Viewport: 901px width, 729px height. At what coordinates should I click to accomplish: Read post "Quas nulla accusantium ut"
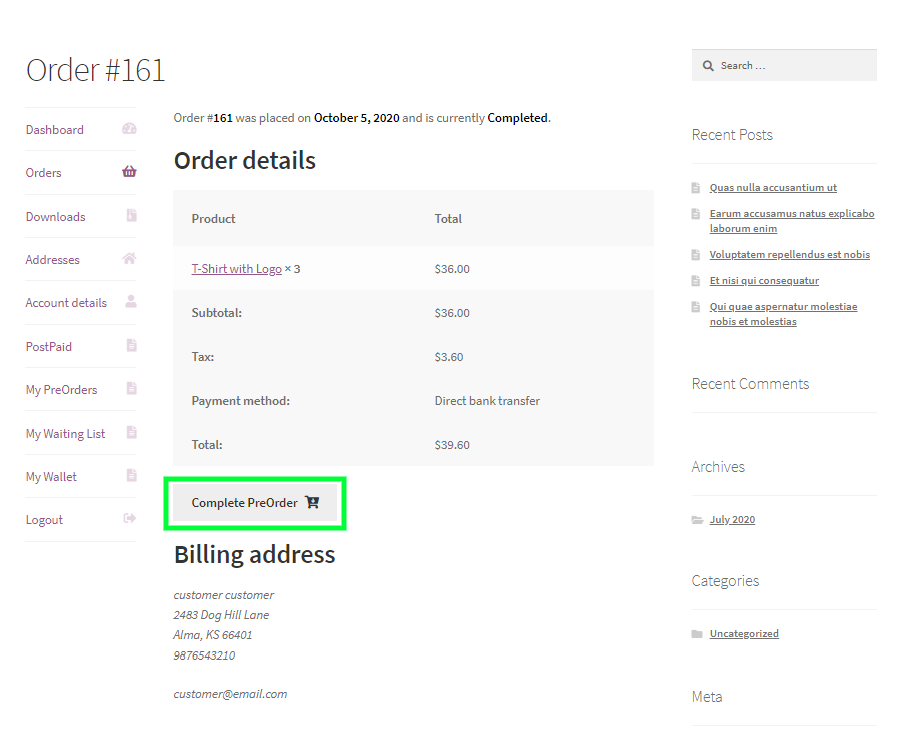click(773, 188)
